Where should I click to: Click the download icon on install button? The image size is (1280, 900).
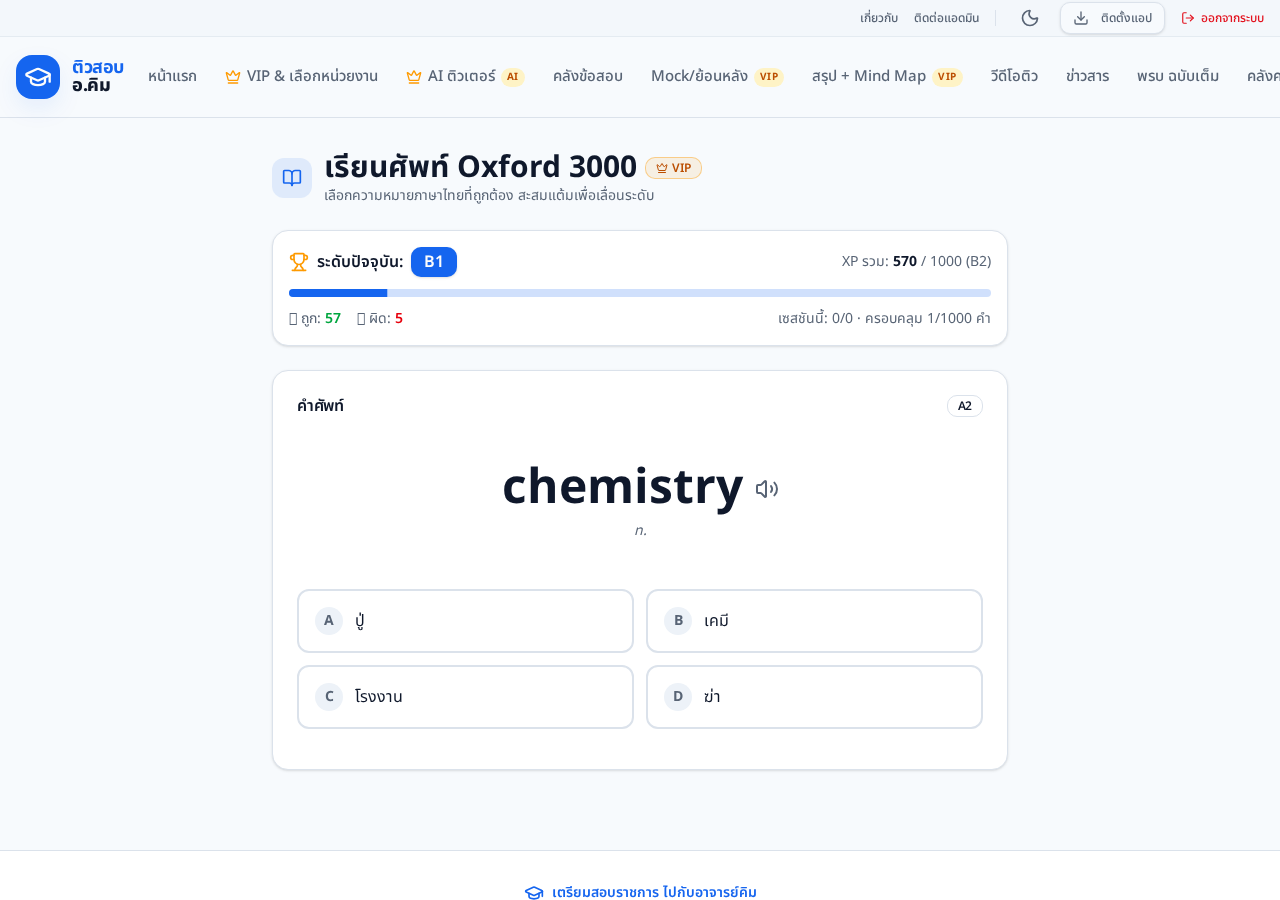click(1081, 18)
